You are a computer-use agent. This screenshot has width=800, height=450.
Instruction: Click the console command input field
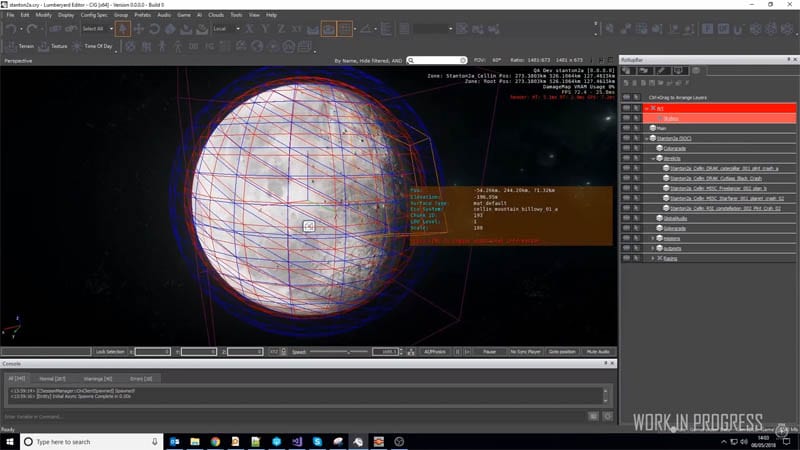293,417
